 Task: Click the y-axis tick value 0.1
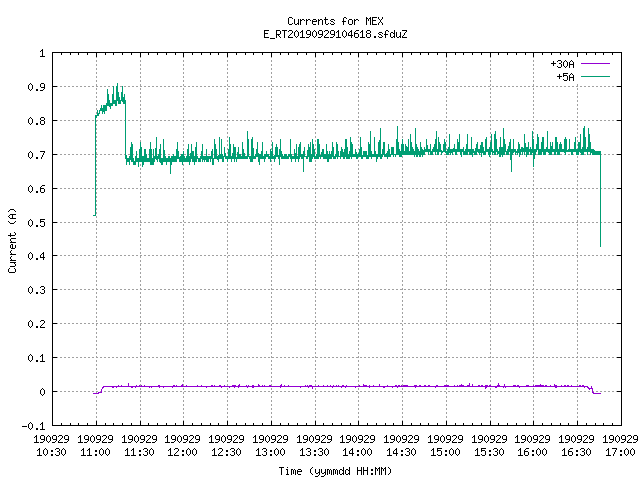(x=36, y=358)
